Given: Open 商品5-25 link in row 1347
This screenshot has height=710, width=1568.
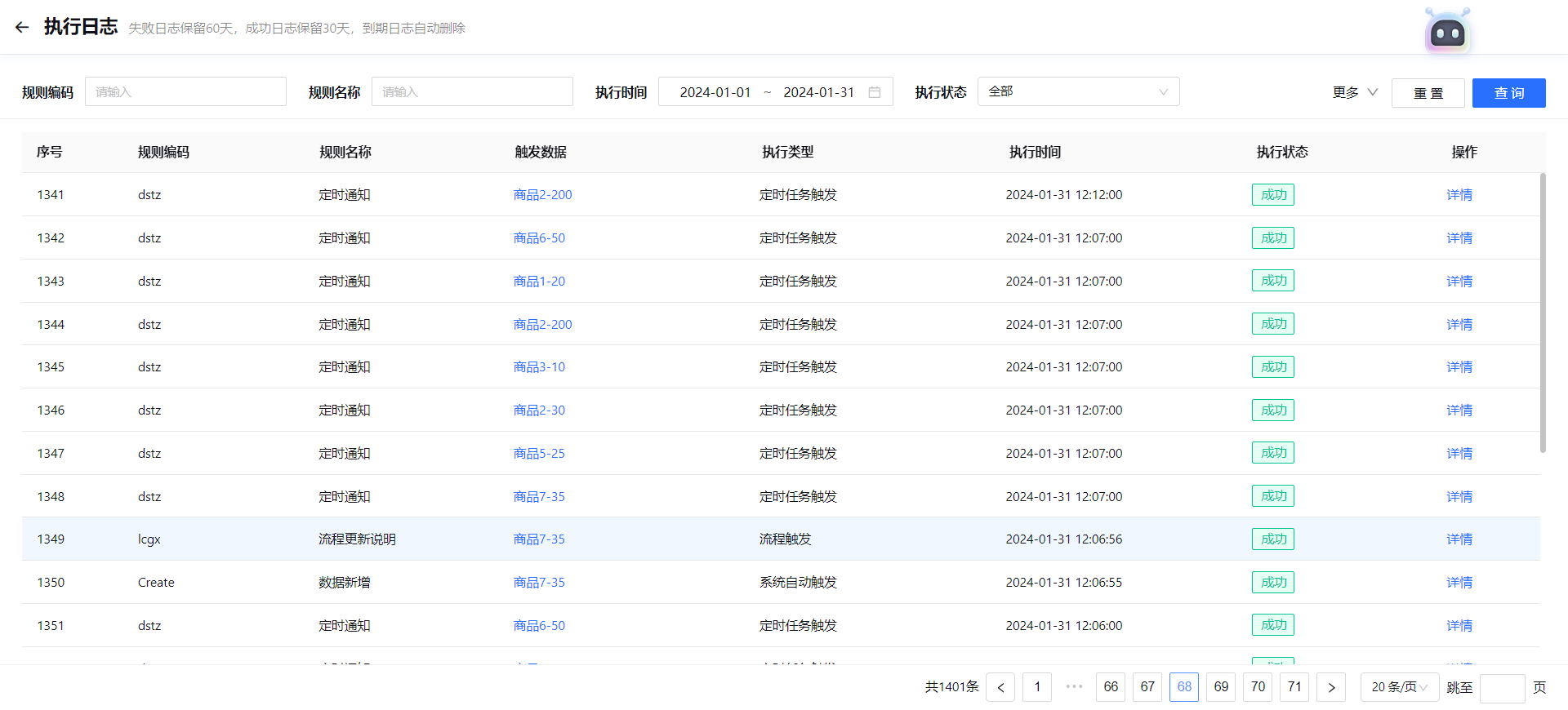Looking at the screenshot, I should 539,453.
